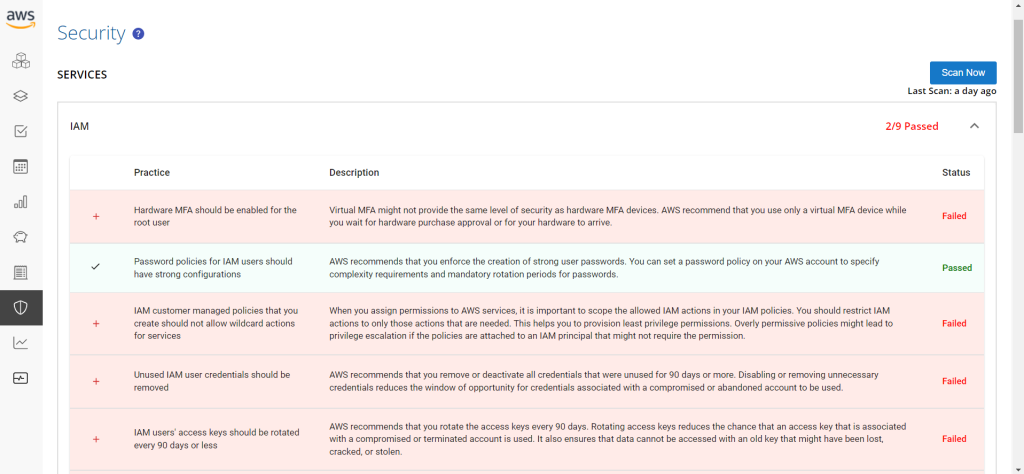
Task: Click 'IAM users' access keys' practice text
Action: 217,439
